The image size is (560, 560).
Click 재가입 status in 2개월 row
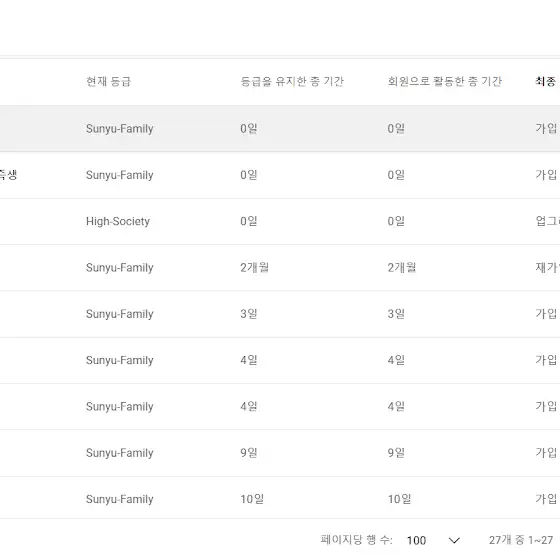[548, 268]
